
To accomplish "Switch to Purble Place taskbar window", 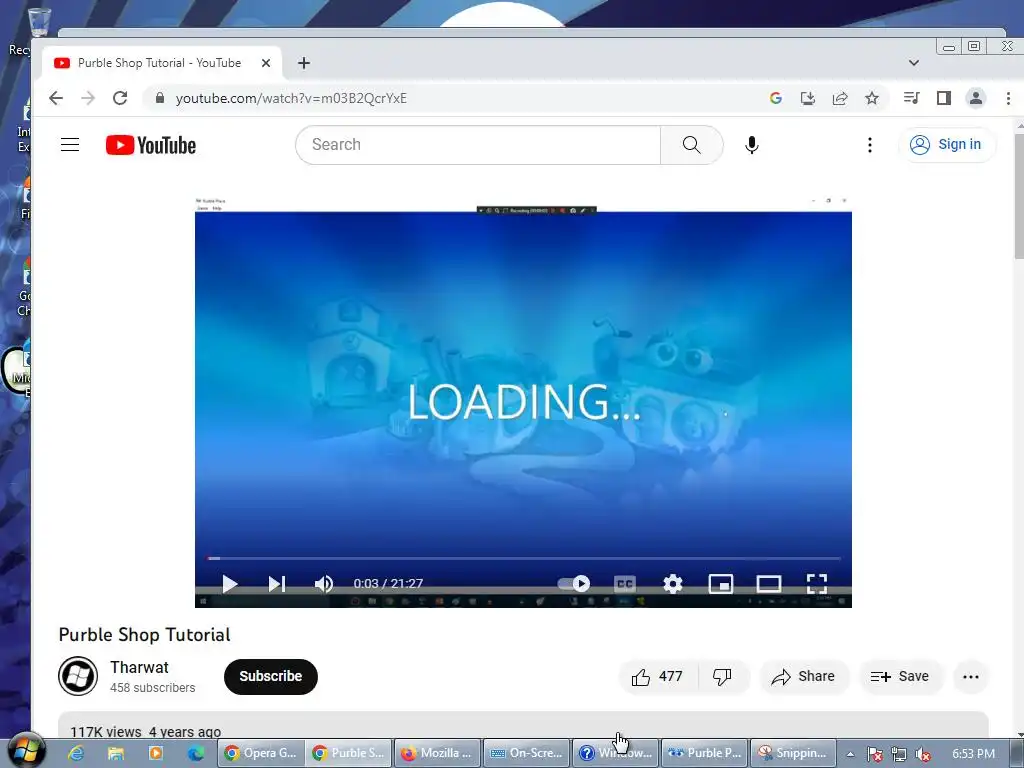I will tap(704, 753).
